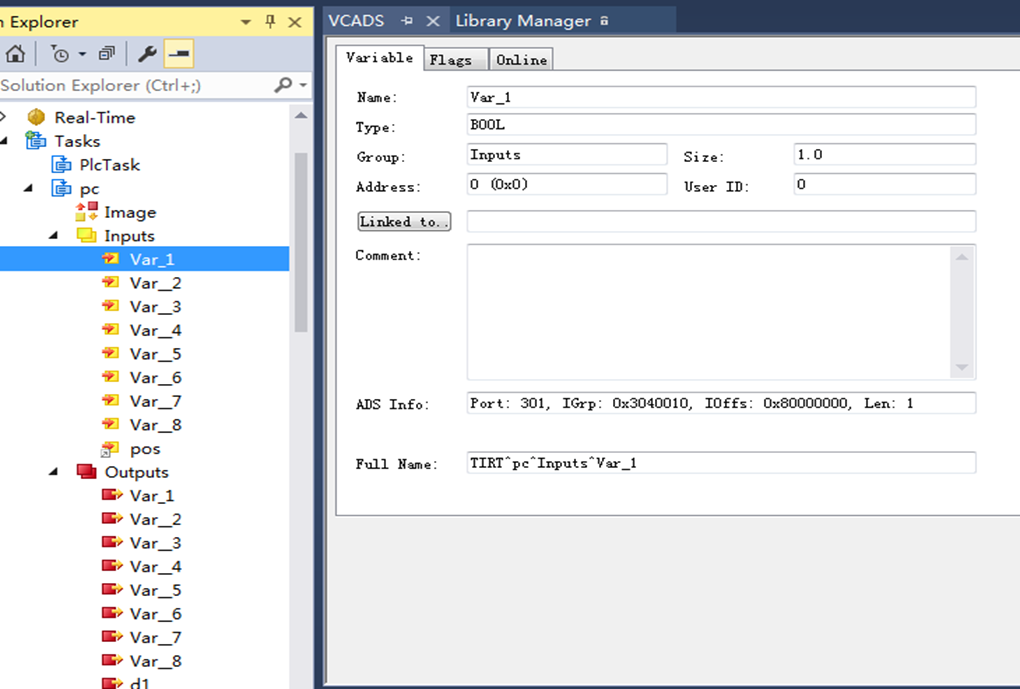
Task: Select PlcTask under Tasks
Action: click(x=109, y=165)
